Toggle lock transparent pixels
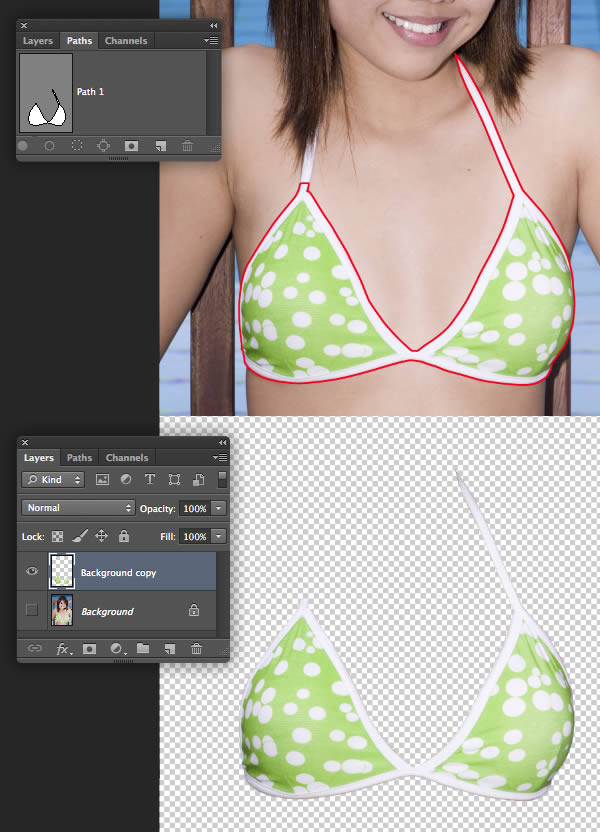Image resolution: width=600 pixels, height=832 pixels. pyautogui.click(x=56, y=537)
